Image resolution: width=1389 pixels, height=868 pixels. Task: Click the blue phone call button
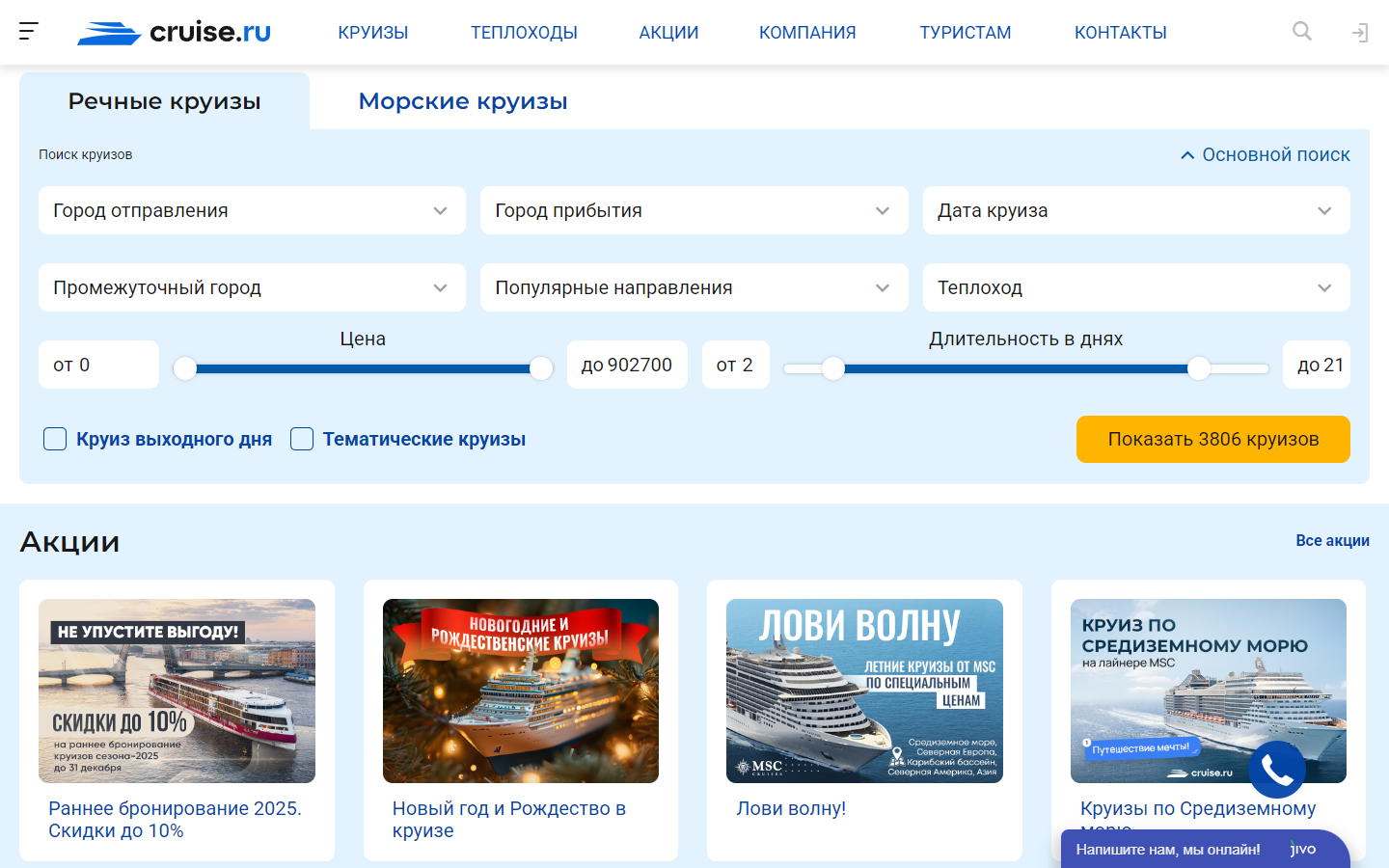[1276, 770]
